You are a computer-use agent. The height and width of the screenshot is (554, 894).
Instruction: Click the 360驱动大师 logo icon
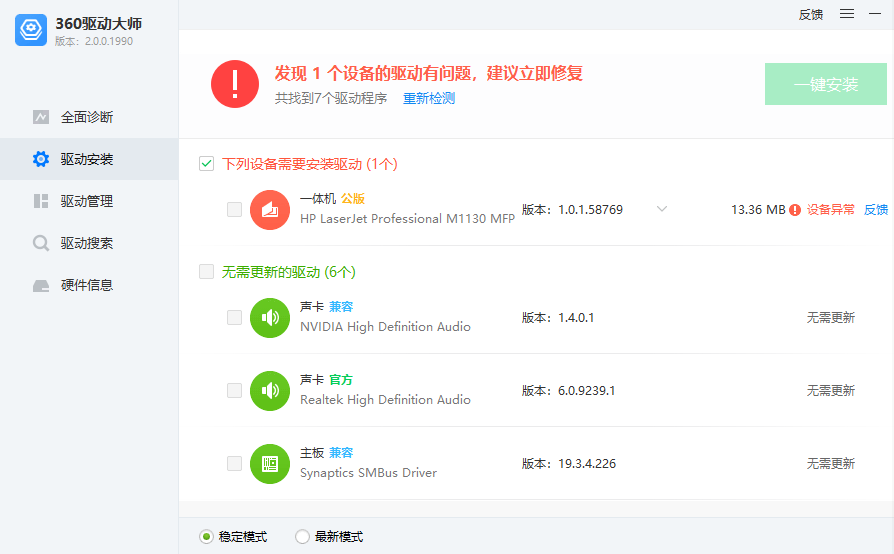point(31,30)
